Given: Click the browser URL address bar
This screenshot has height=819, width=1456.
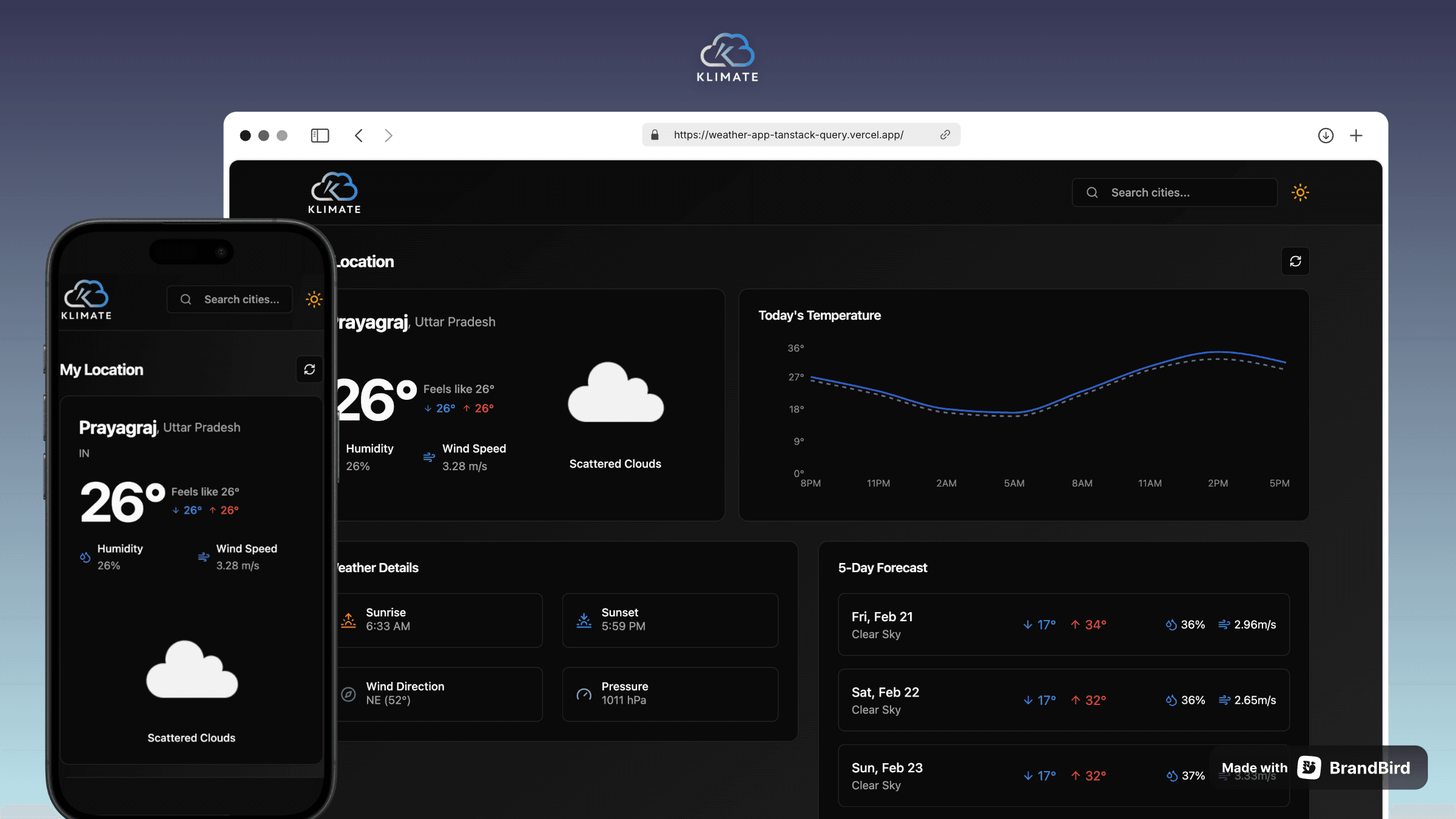Looking at the screenshot, I should [x=789, y=135].
